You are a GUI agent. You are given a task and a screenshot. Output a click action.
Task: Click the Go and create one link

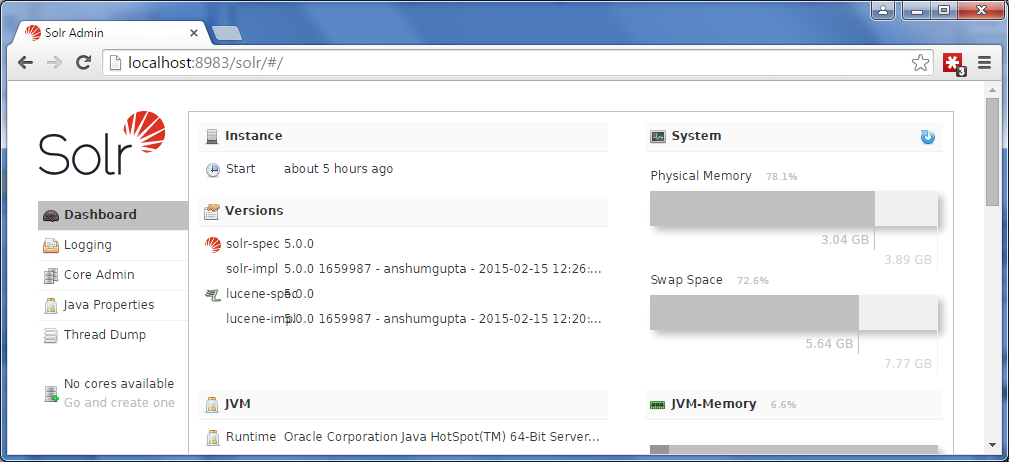(119, 403)
